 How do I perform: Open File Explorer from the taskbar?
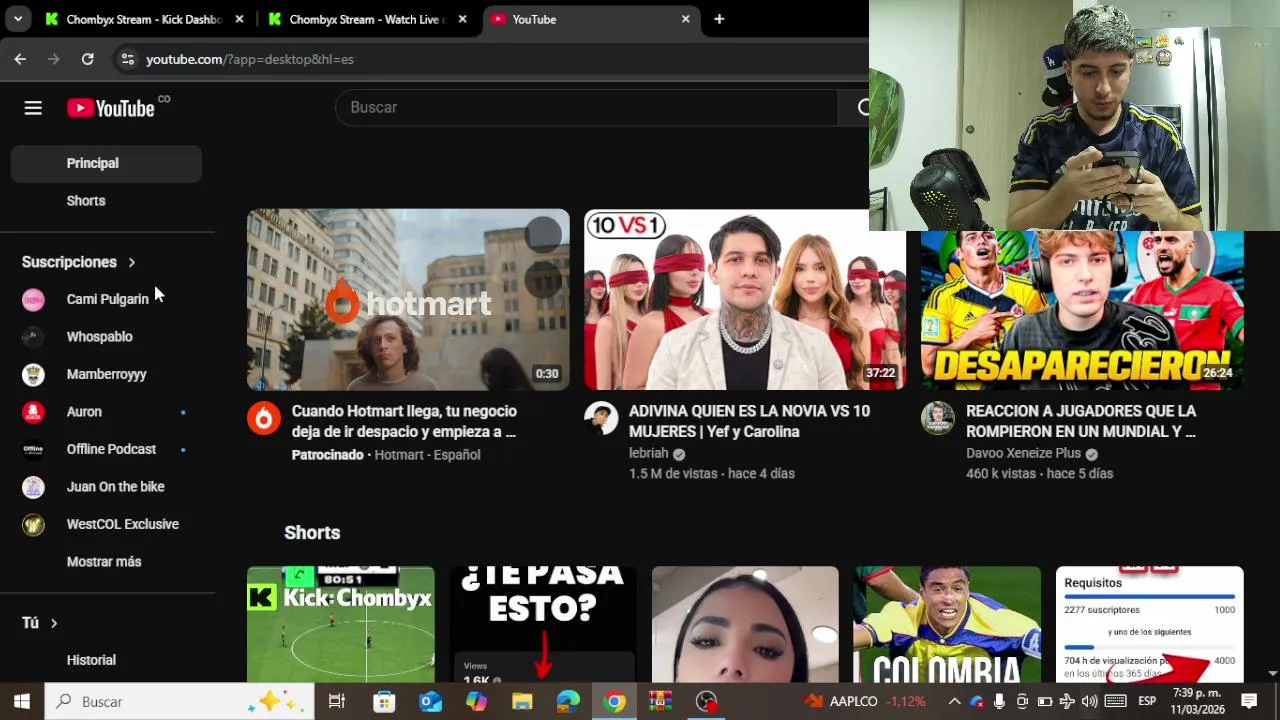[x=522, y=701]
